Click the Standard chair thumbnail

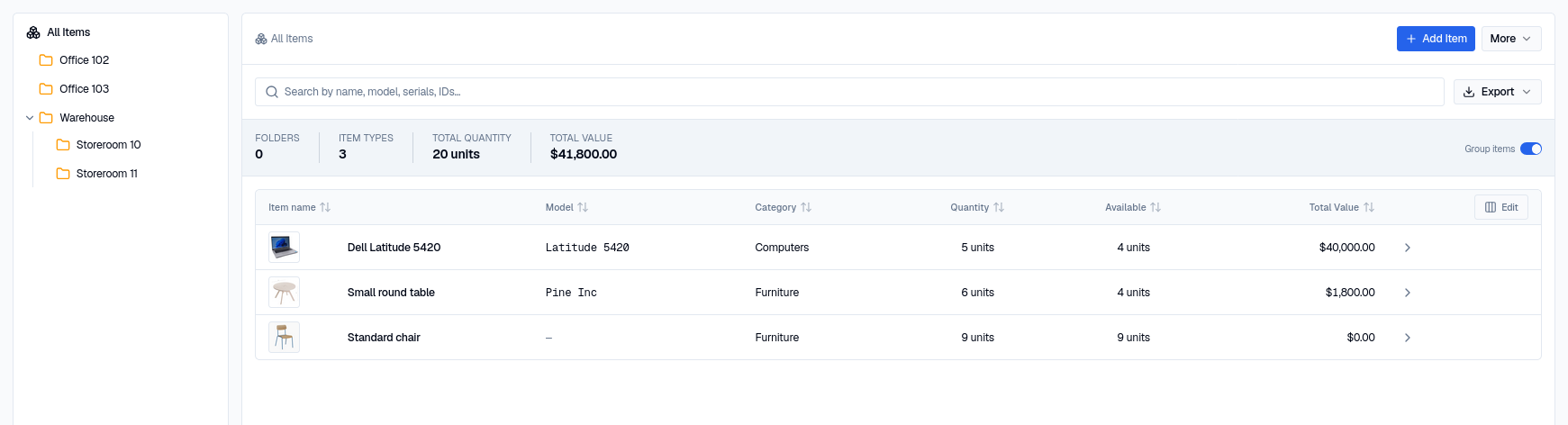click(x=284, y=337)
